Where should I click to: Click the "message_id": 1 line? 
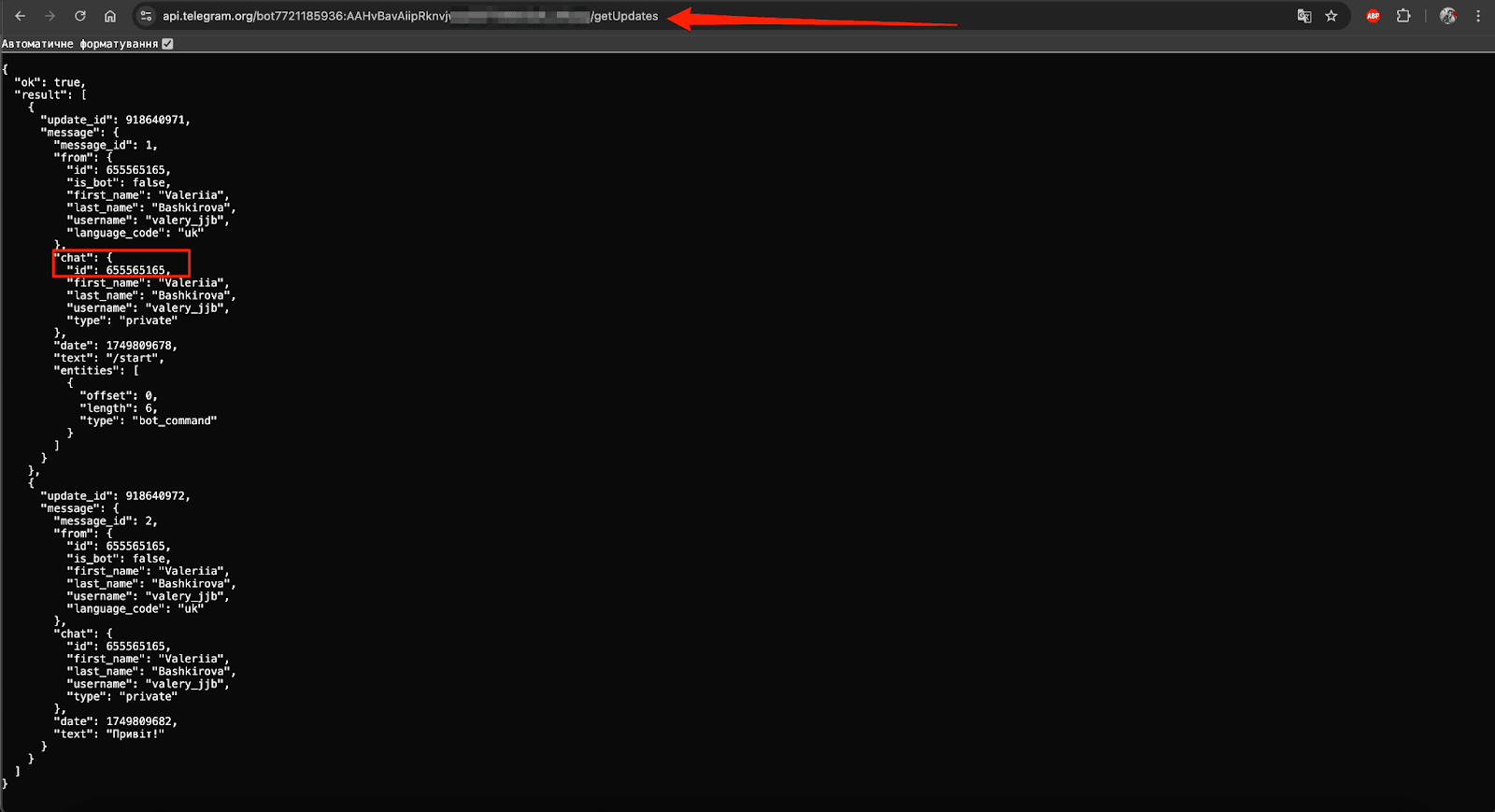[106, 145]
